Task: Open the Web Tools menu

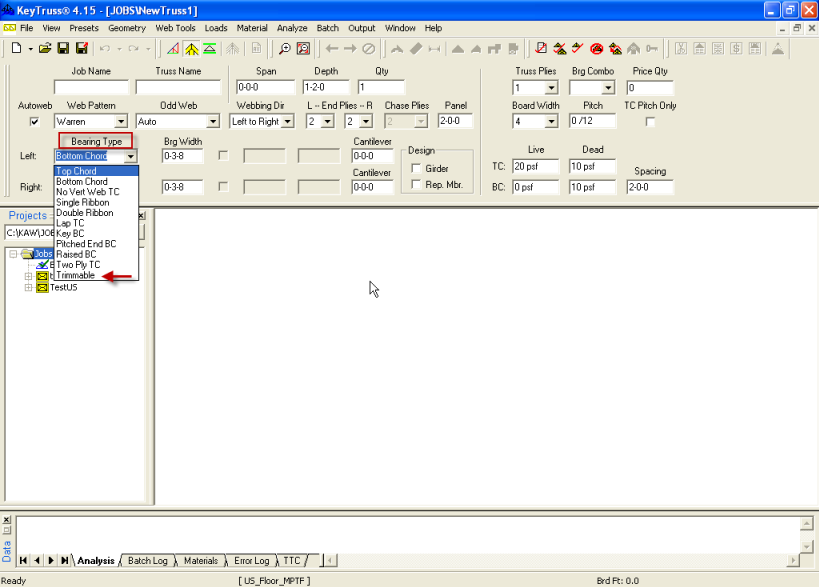Action: tap(175, 28)
